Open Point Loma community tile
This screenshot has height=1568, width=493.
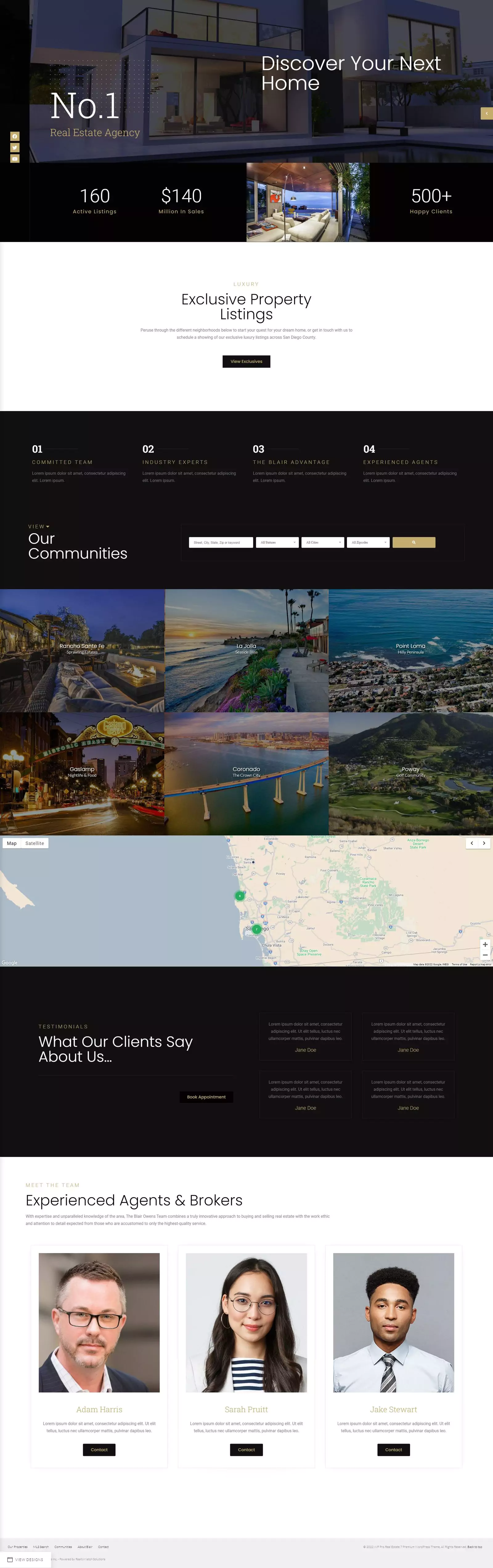pyautogui.click(x=411, y=650)
